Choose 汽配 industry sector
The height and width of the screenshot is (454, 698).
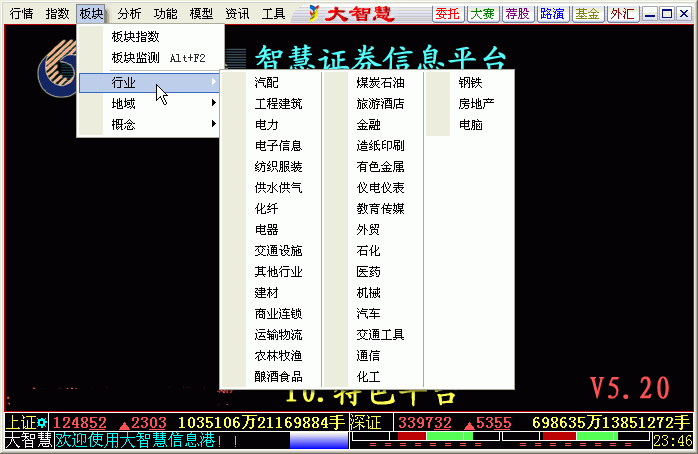271,83
